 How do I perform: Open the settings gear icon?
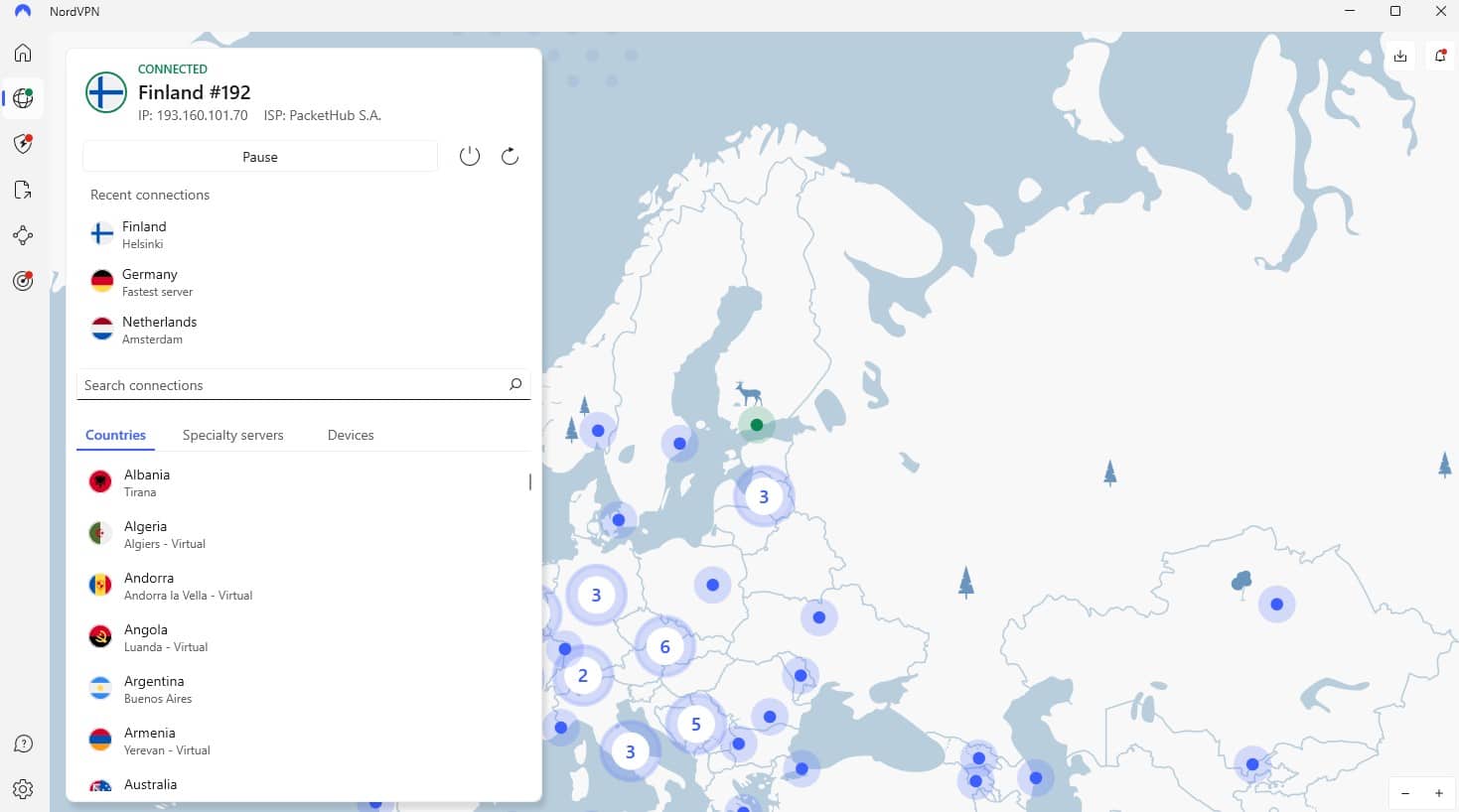23,789
